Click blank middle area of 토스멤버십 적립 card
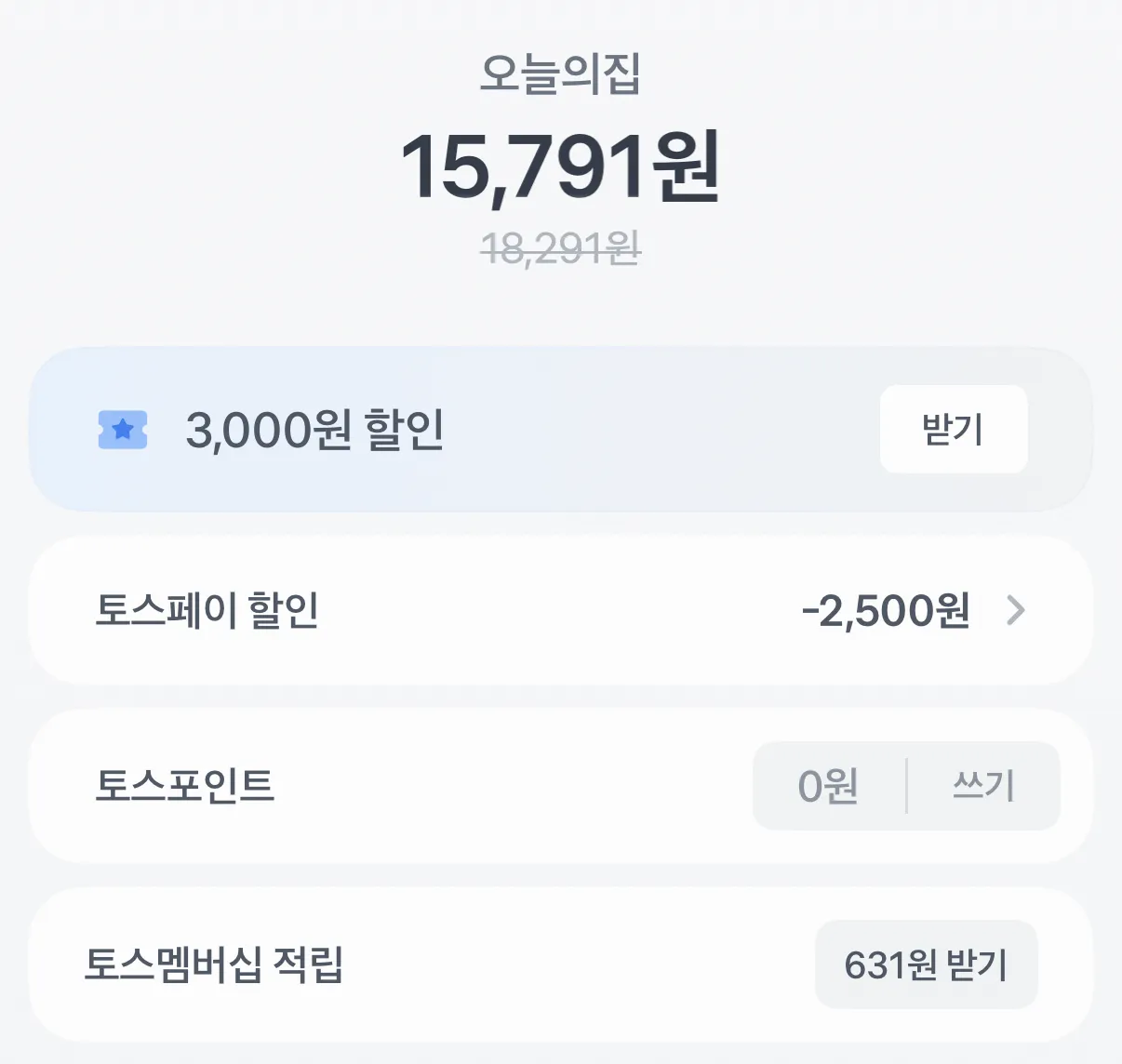 click(577, 964)
